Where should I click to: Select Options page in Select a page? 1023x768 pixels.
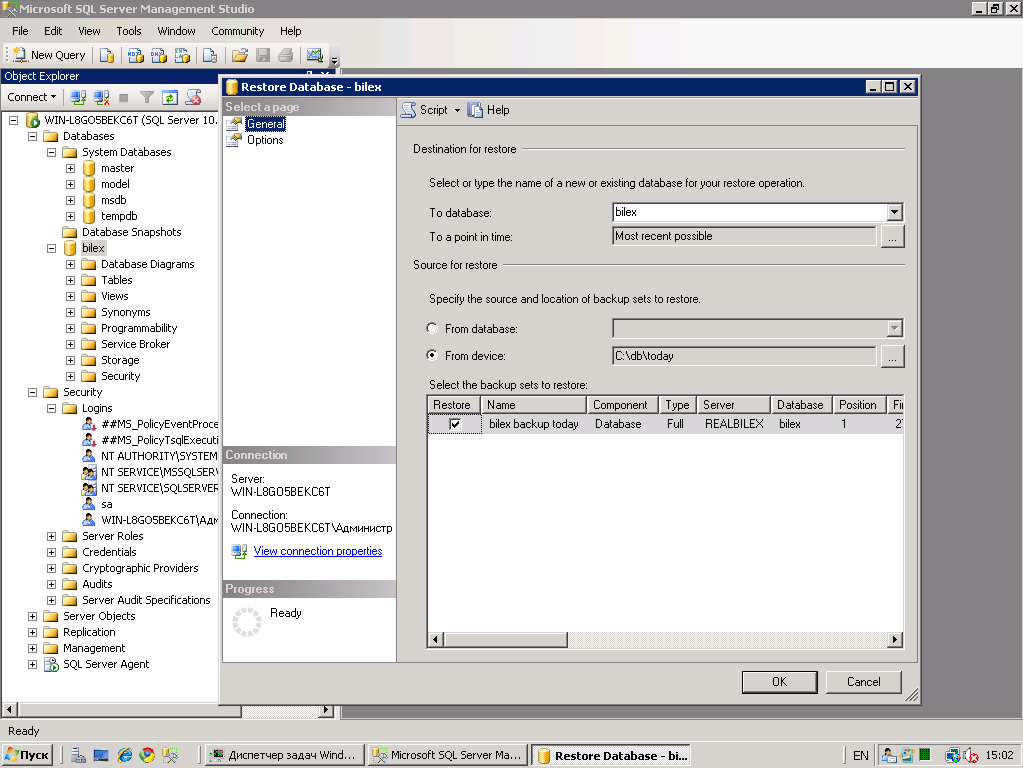(x=265, y=140)
